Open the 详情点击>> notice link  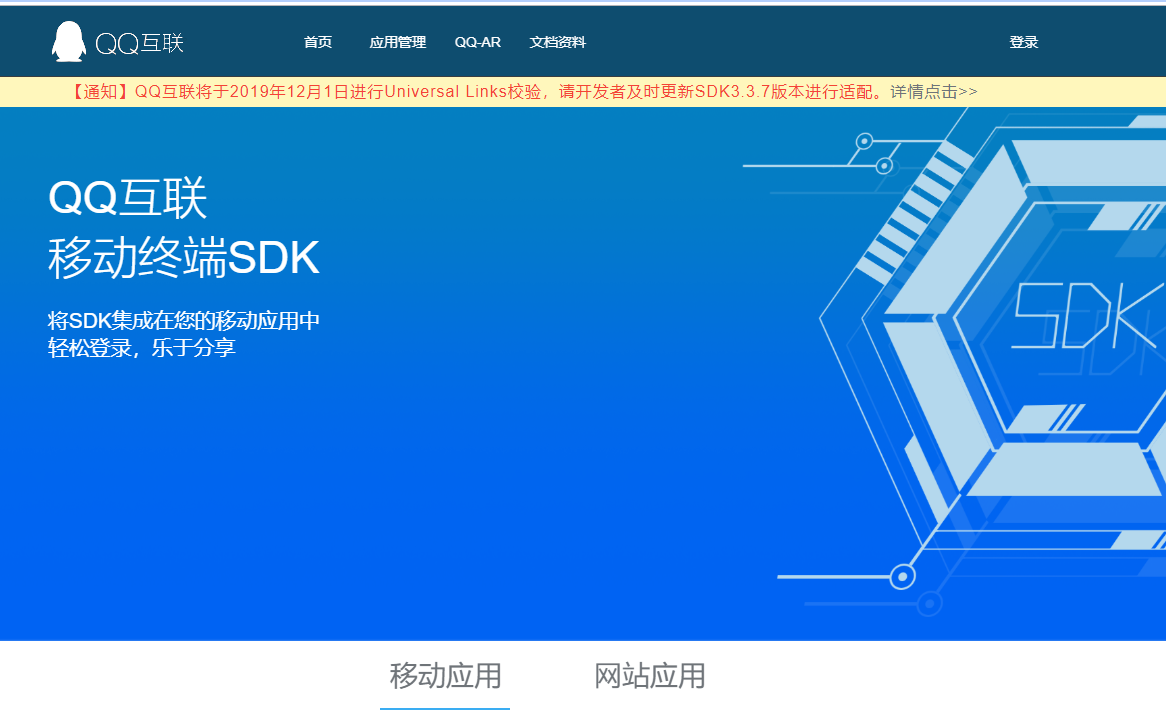934,91
